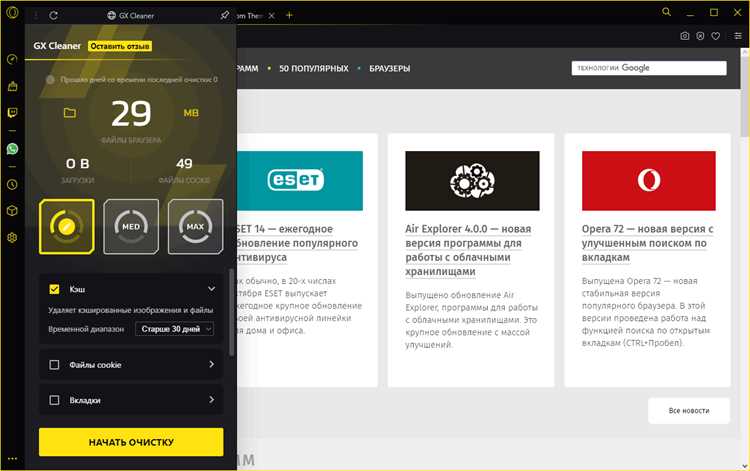Open Settings gear icon in sidebar

[12, 238]
